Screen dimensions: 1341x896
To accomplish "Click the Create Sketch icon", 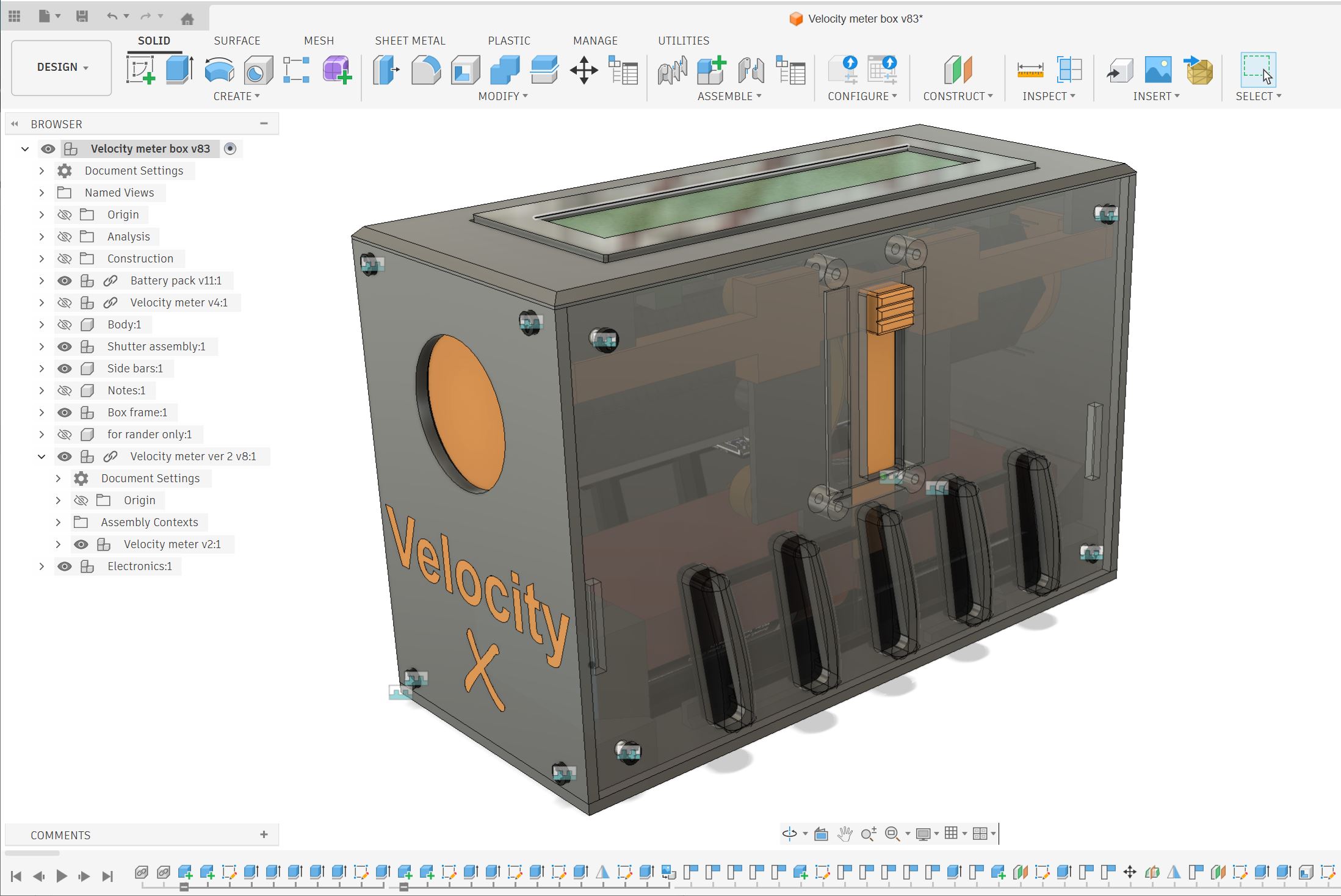I will tap(140, 70).
